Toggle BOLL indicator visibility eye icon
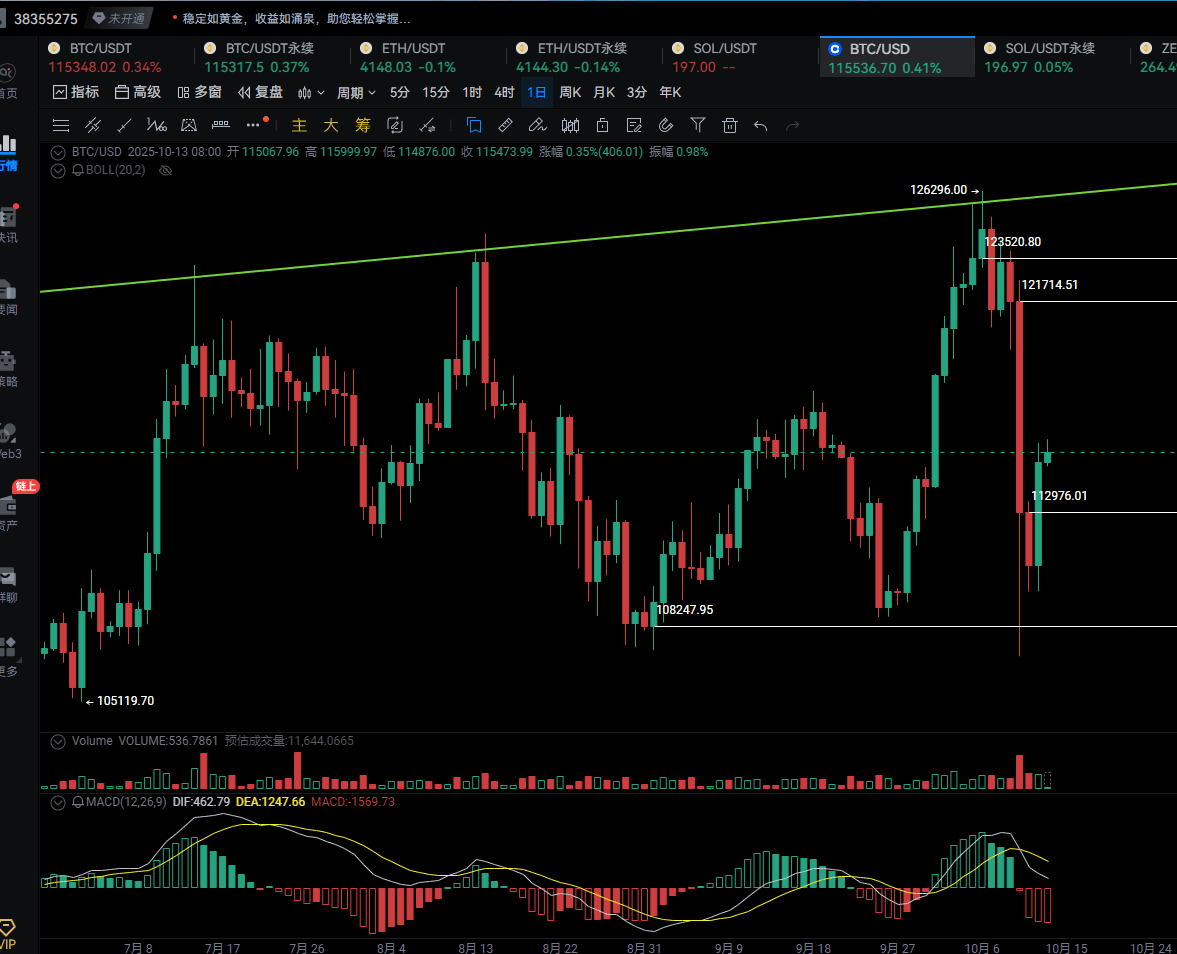 166,170
